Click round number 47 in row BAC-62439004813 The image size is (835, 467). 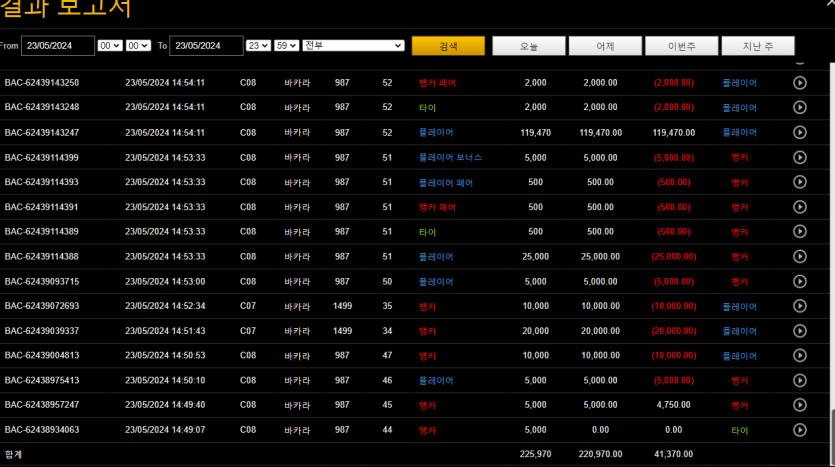point(387,355)
